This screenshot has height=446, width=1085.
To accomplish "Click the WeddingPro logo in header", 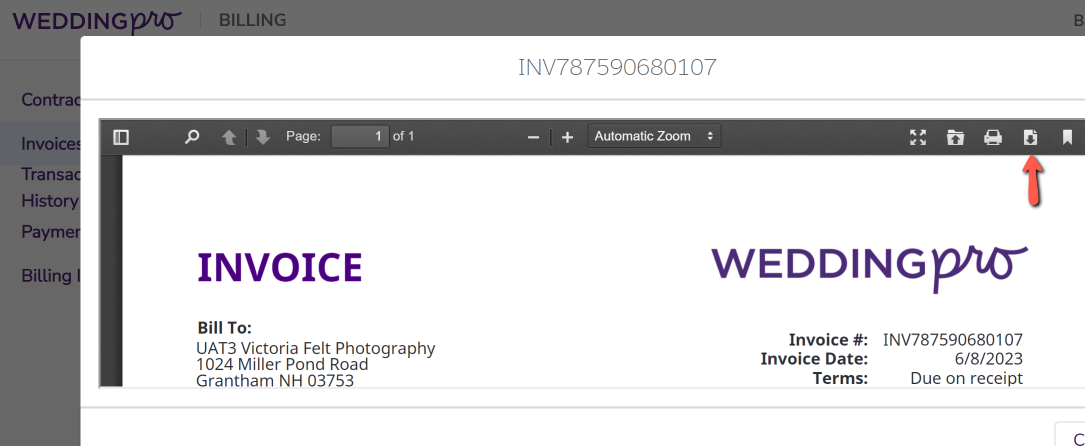I will click(x=97, y=21).
